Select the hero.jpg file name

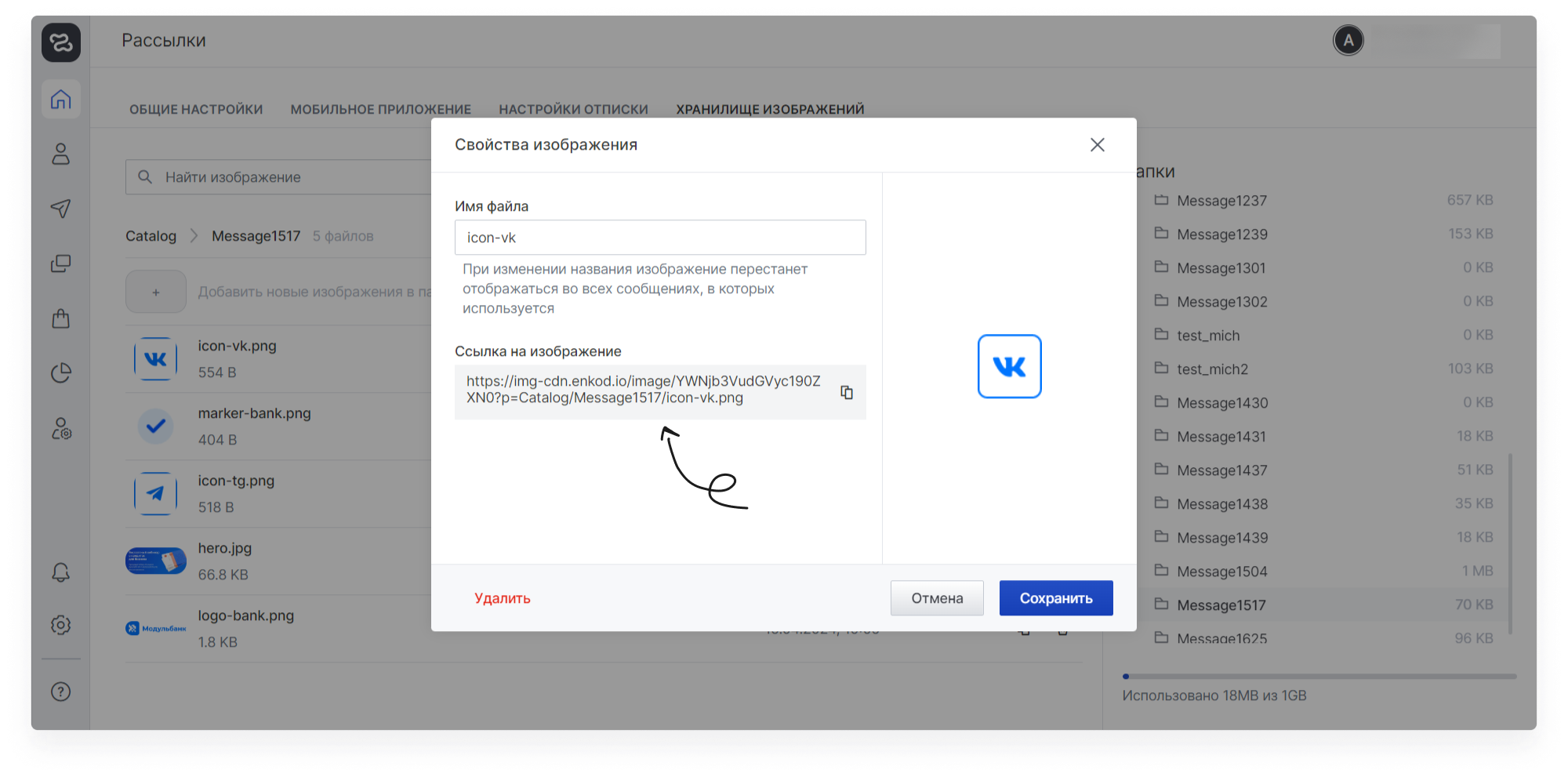[x=225, y=548]
